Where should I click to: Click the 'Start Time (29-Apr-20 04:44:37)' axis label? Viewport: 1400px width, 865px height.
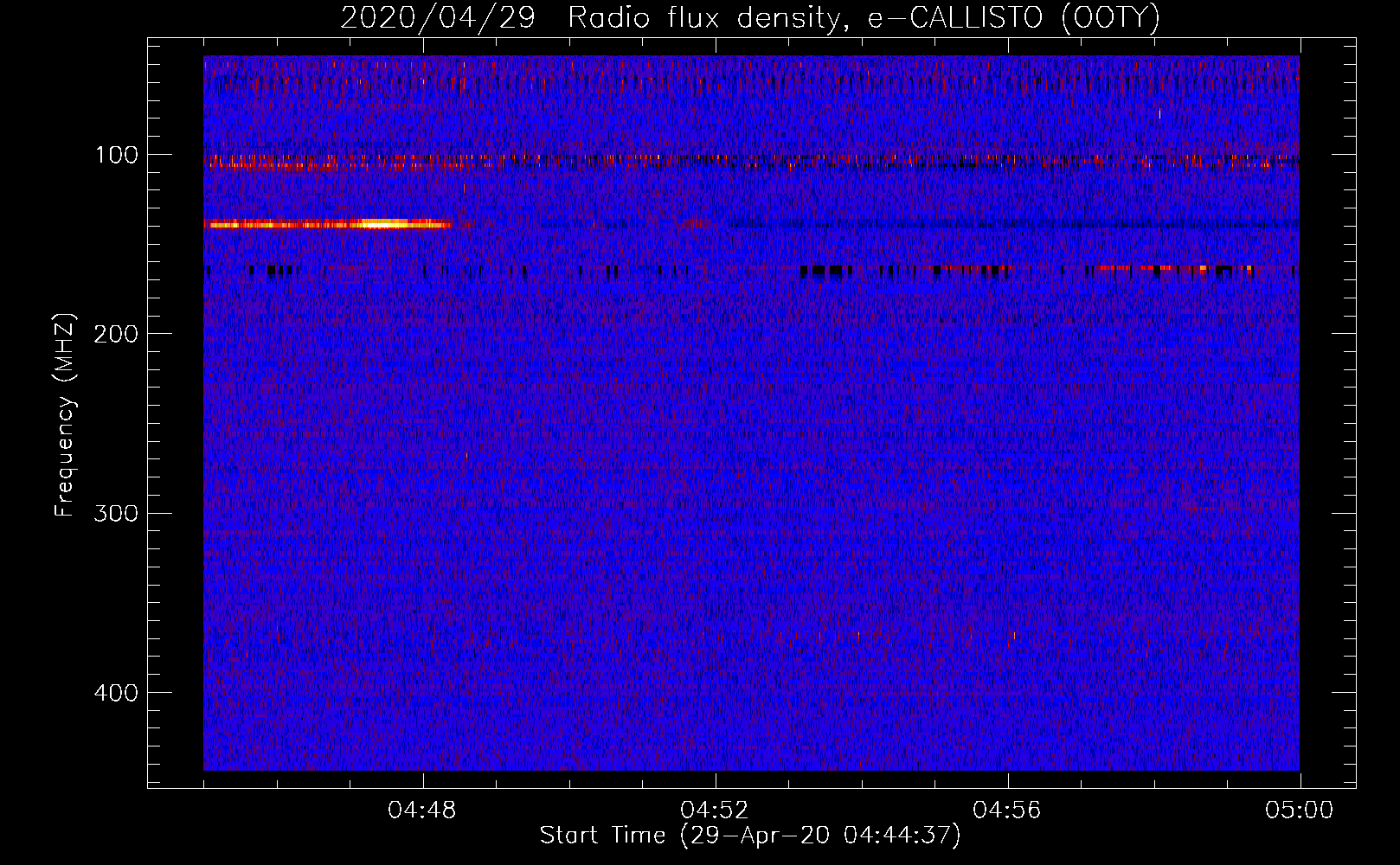pos(750,836)
